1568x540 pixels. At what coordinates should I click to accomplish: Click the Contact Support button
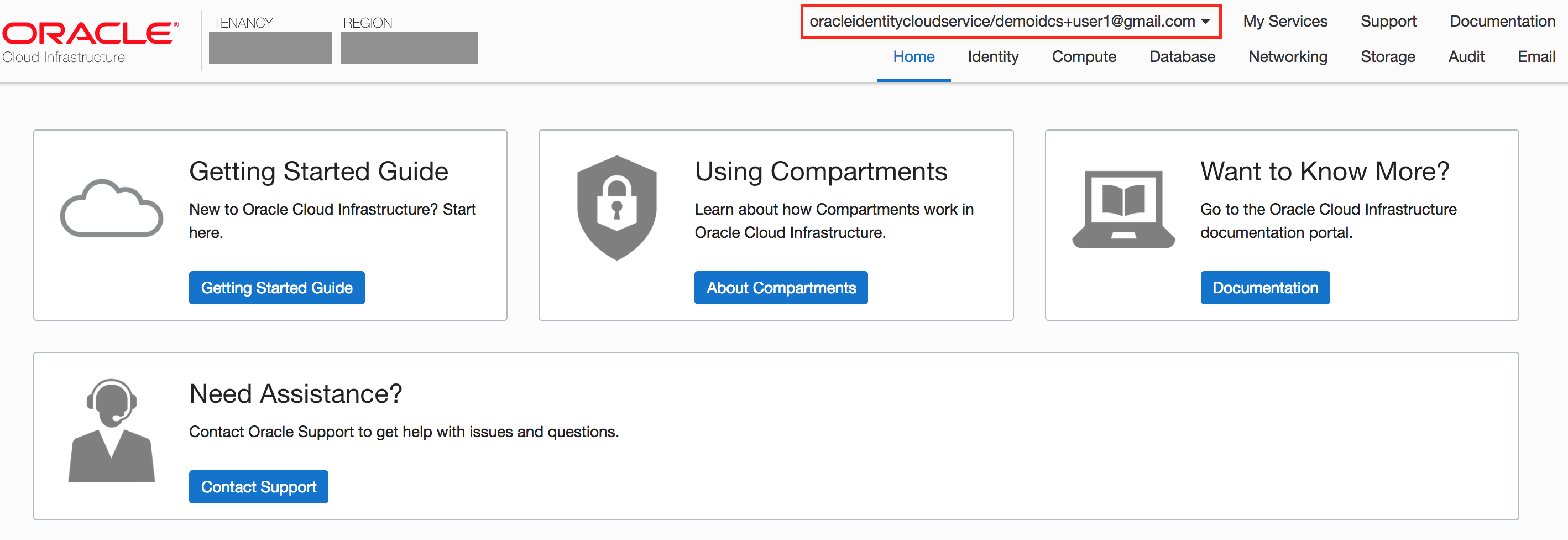tap(258, 486)
